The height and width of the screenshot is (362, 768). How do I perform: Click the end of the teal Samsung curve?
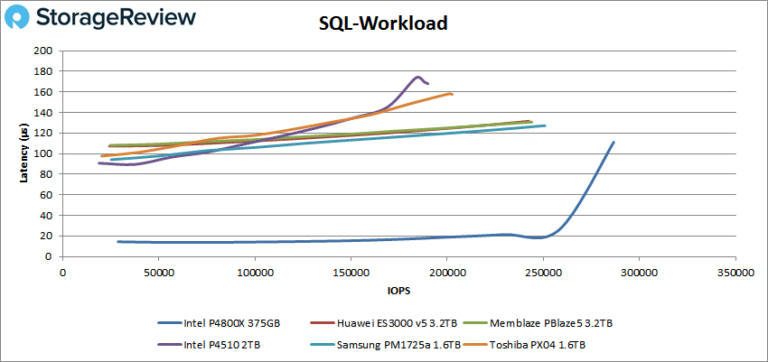click(x=544, y=125)
